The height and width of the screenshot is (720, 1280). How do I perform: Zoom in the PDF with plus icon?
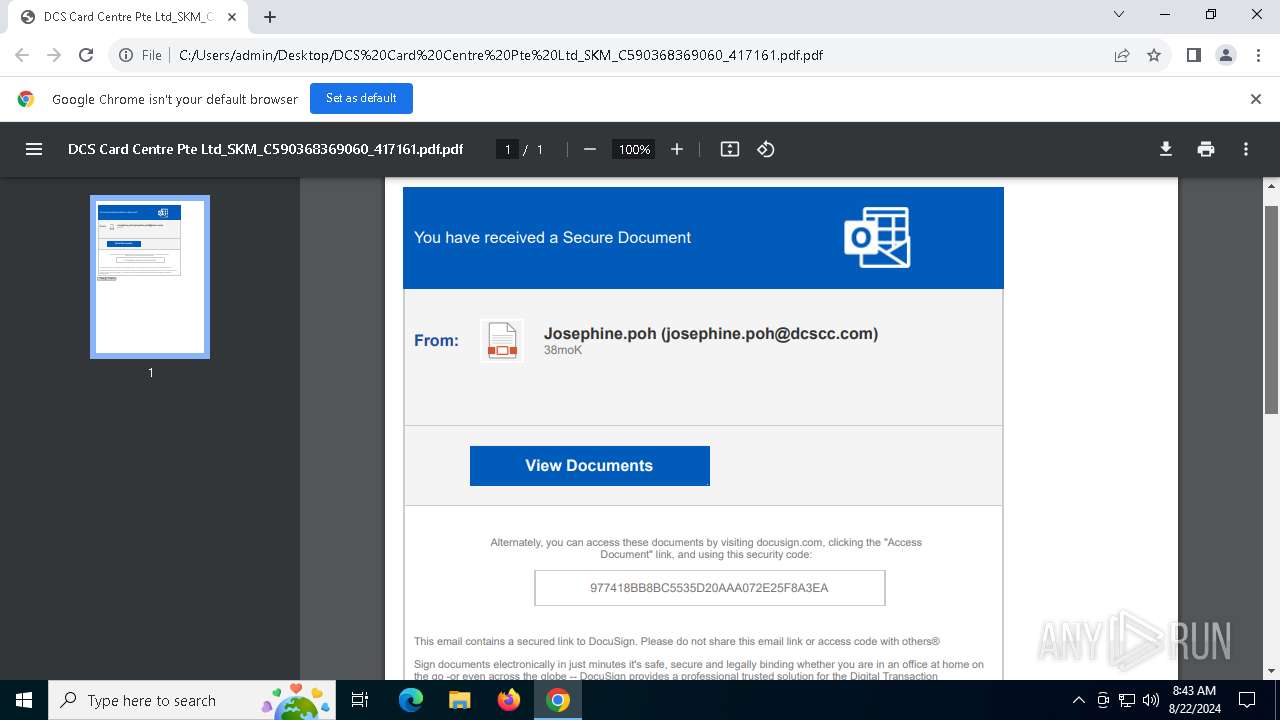(x=677, y=149)
